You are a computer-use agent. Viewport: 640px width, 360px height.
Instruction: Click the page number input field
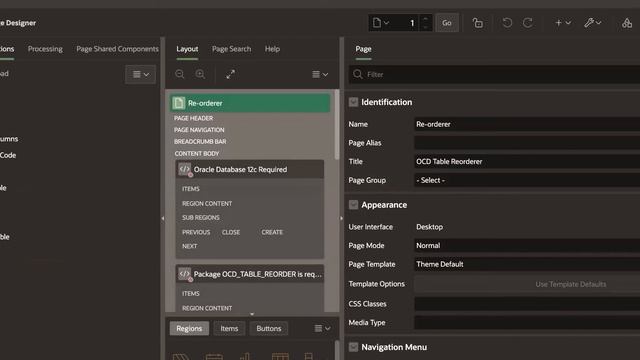(407, 23)
